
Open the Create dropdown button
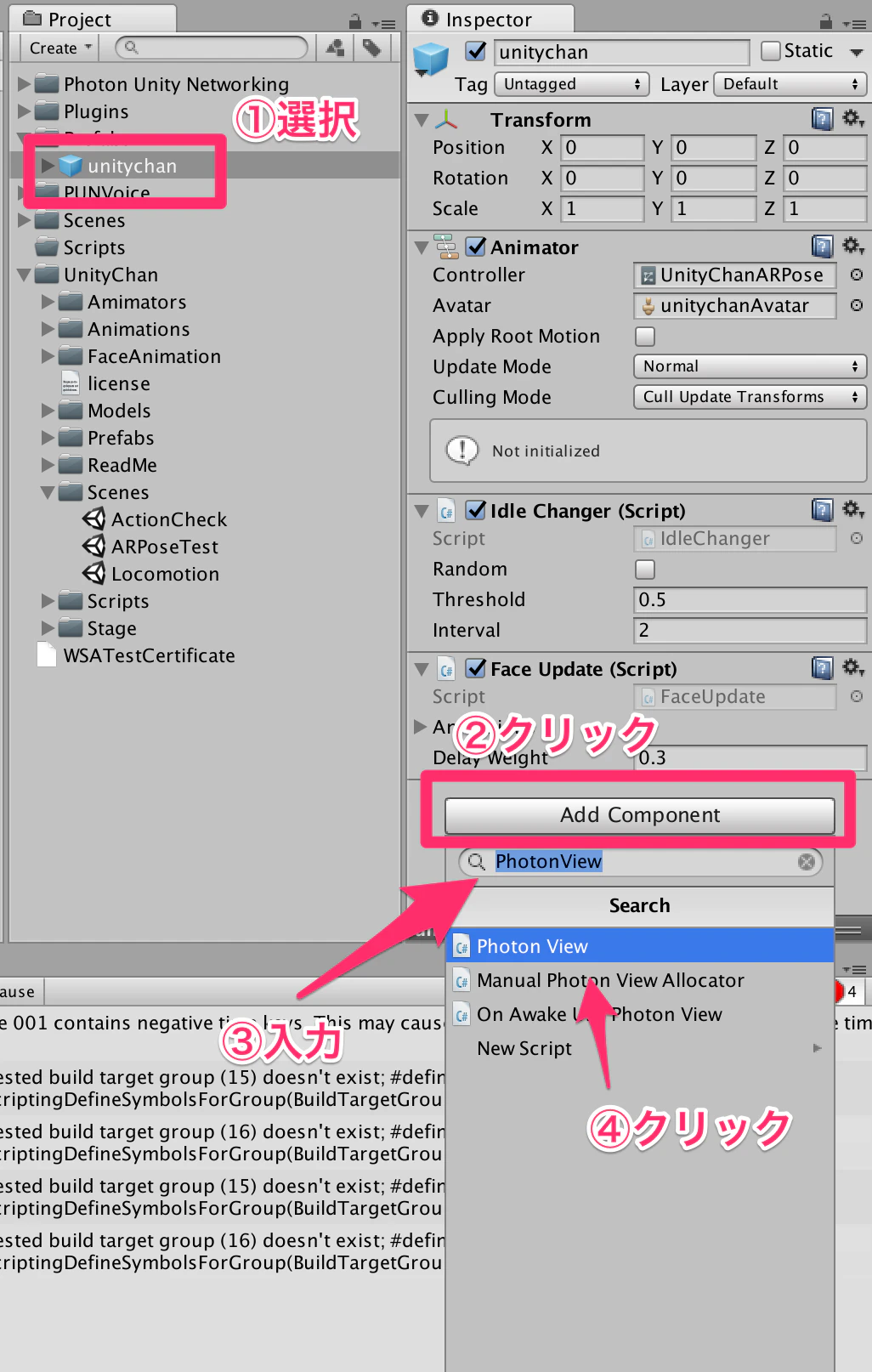tap(60, 48)
